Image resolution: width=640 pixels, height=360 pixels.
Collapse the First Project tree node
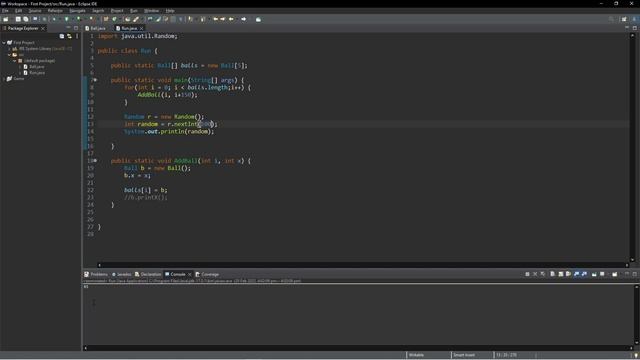click(4, 42)
